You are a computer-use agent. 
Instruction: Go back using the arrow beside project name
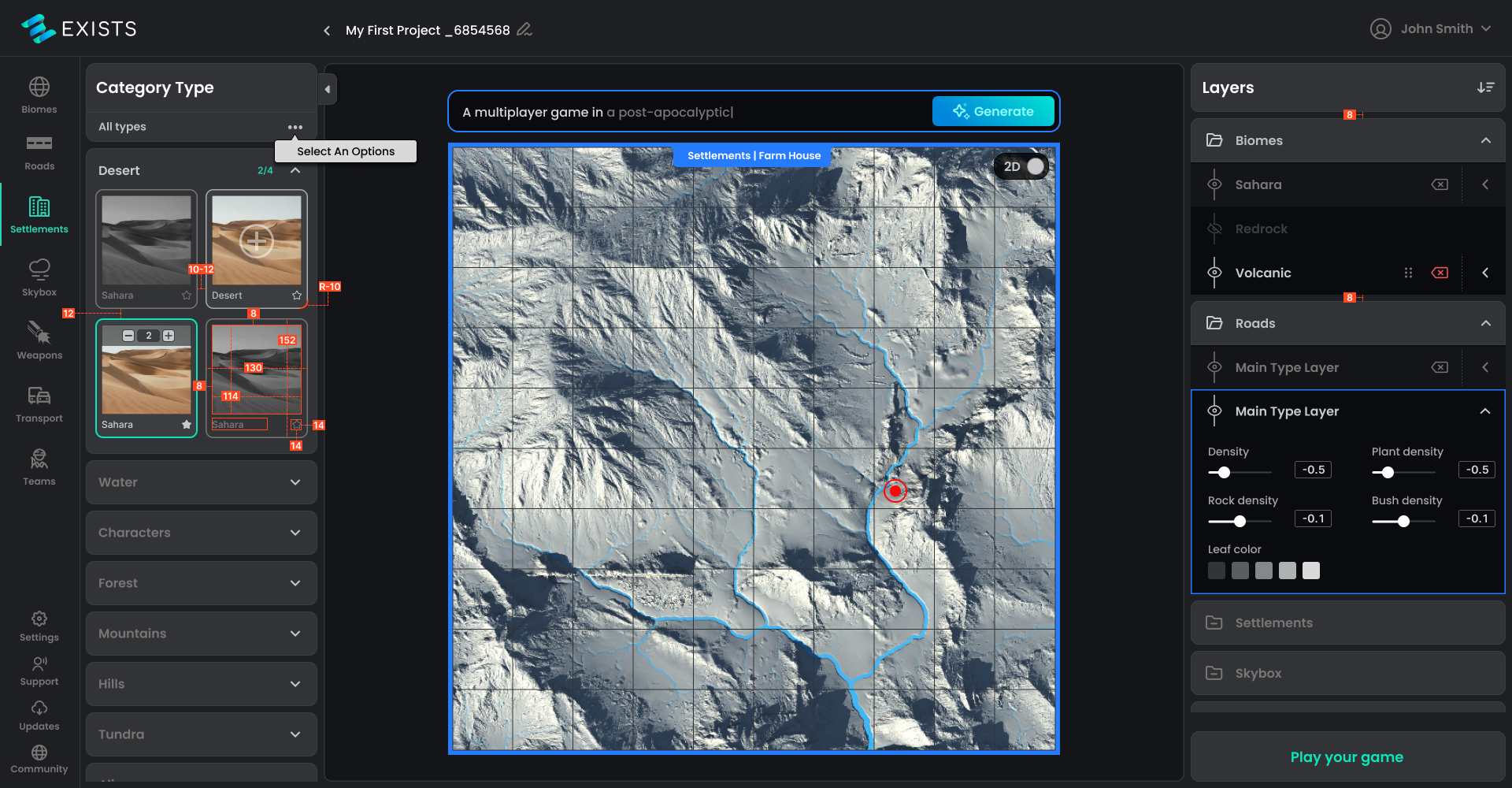(x=327, y=30)
